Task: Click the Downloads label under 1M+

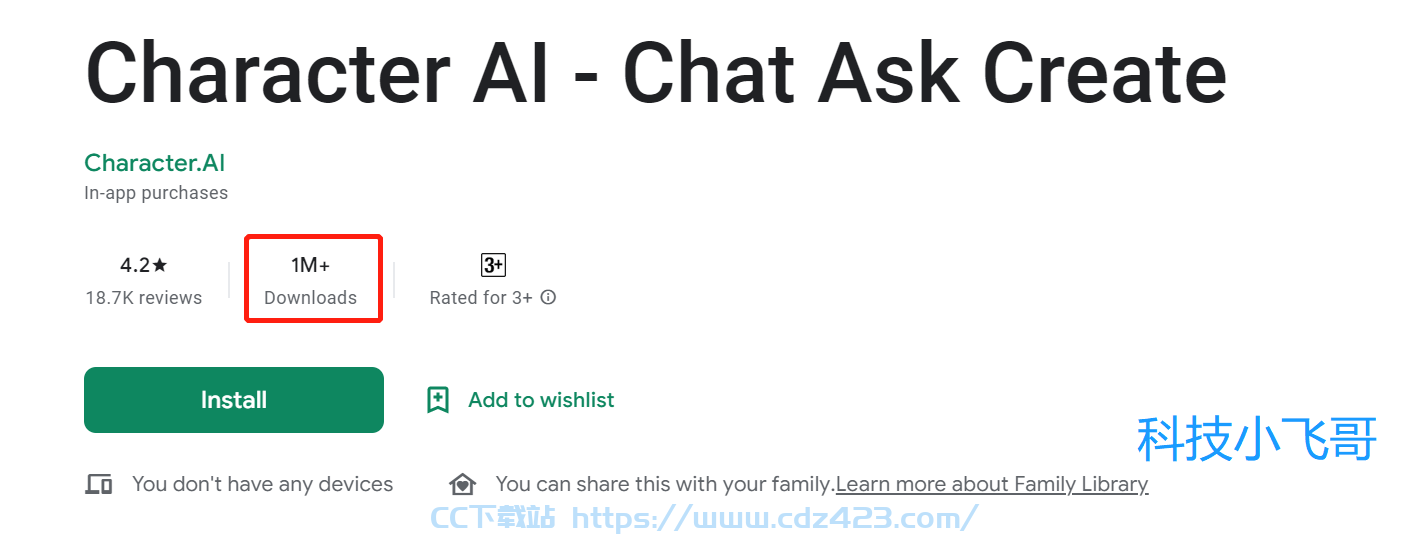Action: click(310, 298)
